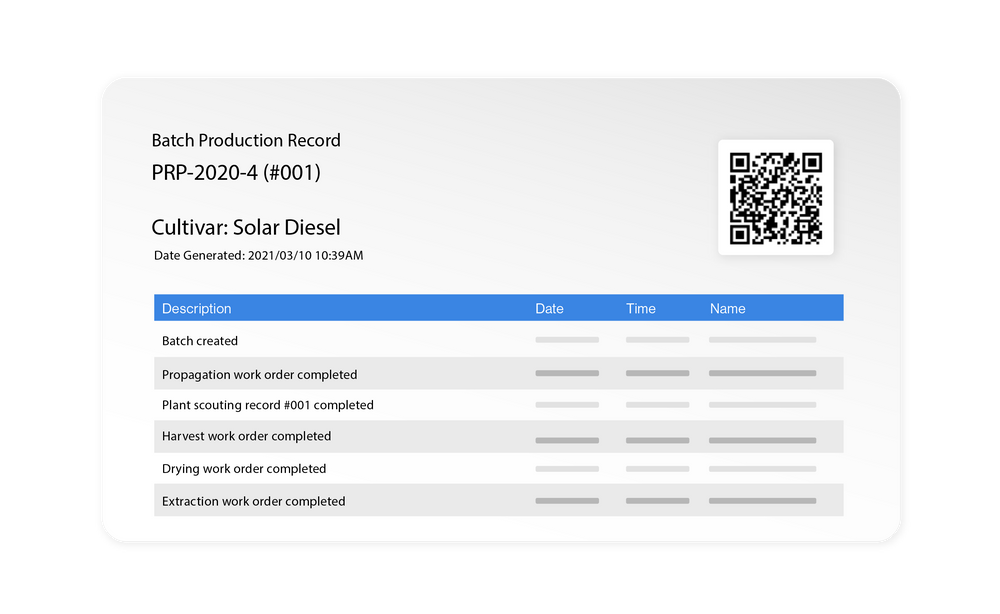This screenshot has width=1000, height=614.
Task: Click the blue table header bar
Action: pos(498,308)
